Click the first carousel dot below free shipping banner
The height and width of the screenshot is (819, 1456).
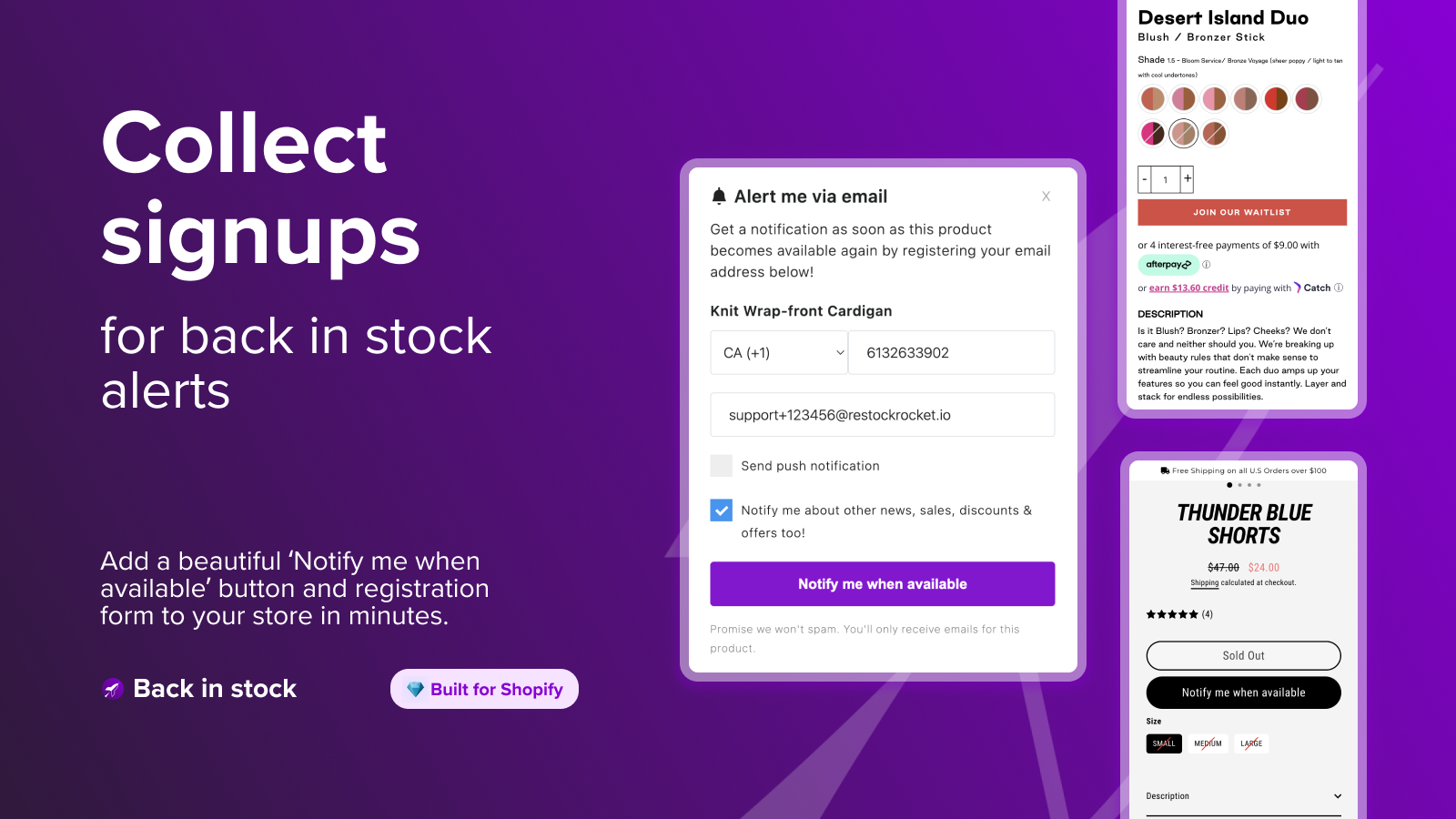tap(1228, 485)
